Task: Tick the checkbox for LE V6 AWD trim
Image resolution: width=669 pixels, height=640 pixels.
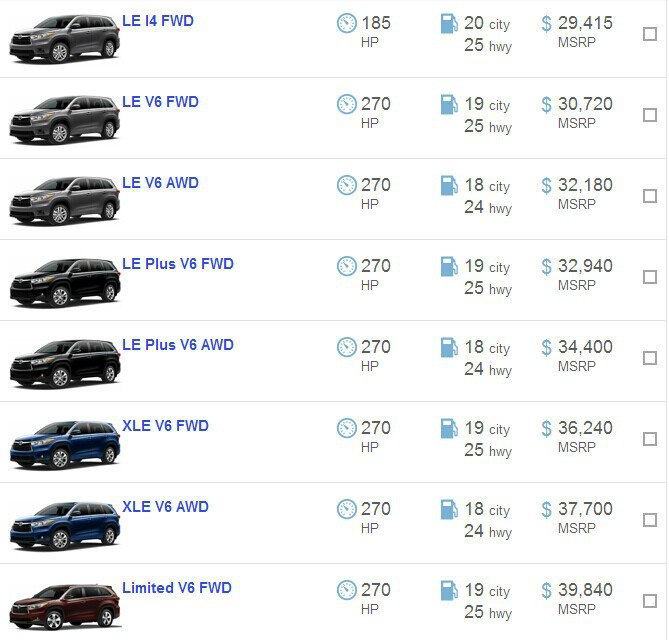Action: 650,196
